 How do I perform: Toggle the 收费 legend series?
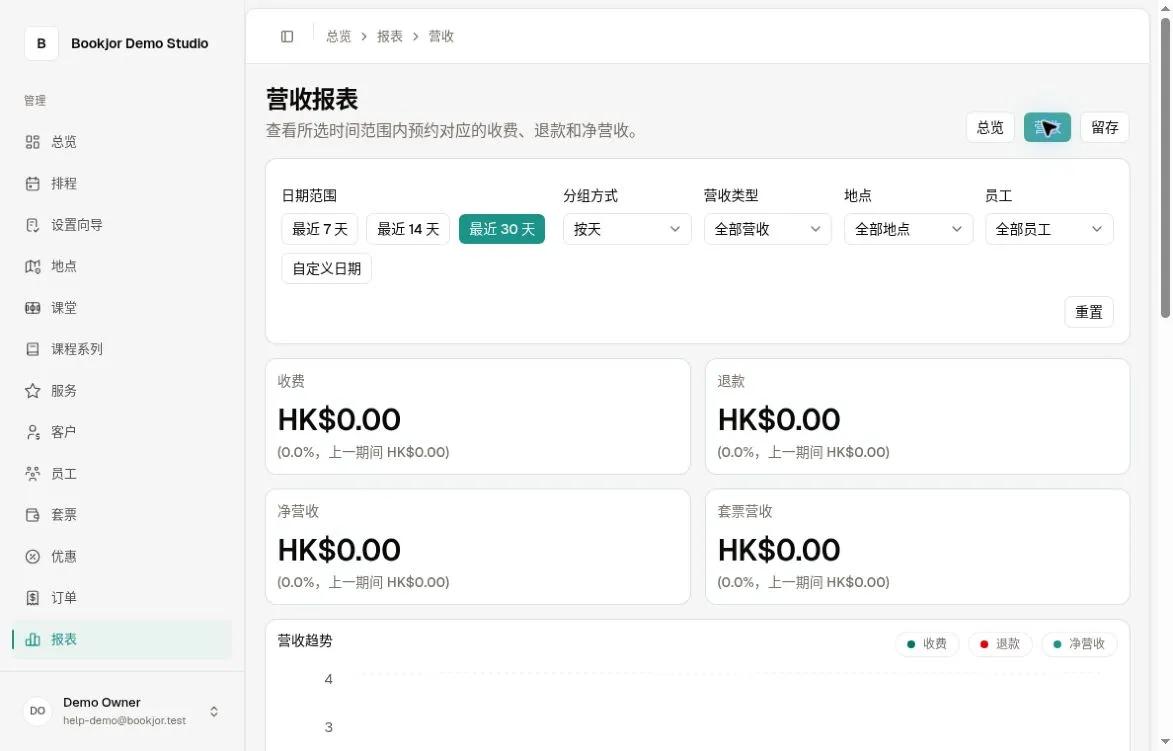coord(927,644)
